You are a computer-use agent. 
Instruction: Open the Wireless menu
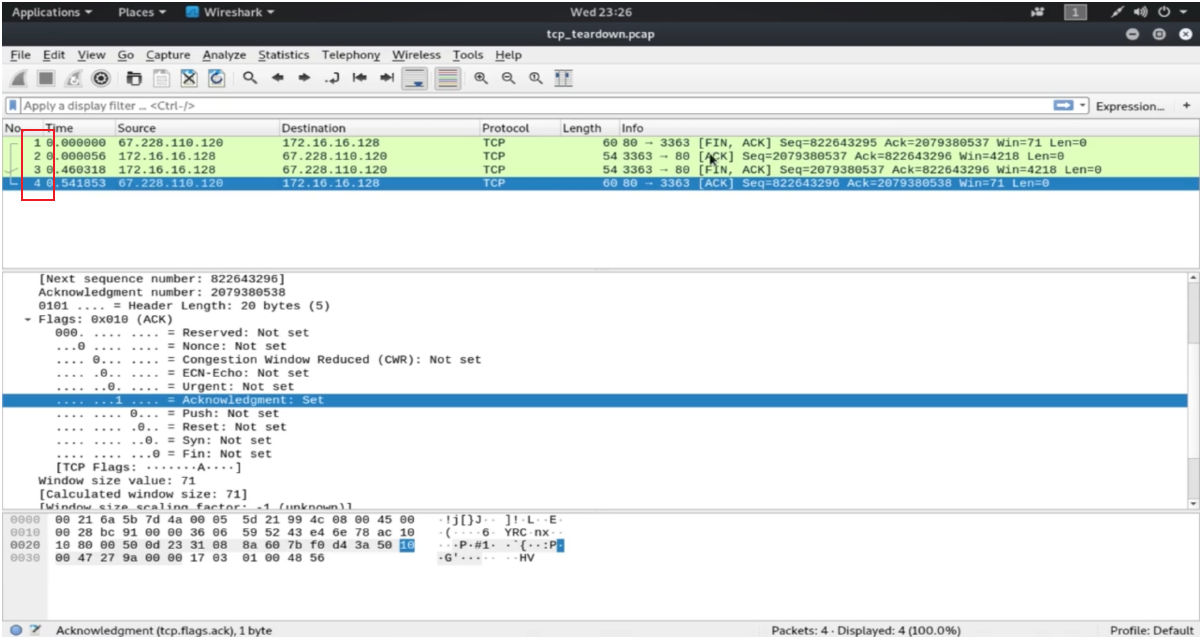coord(416,55)
